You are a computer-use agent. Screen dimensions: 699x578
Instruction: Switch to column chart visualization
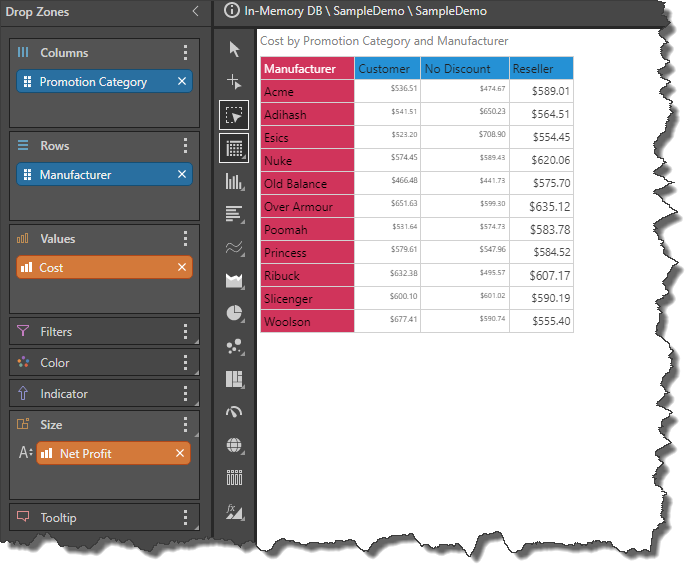[235, 181]
